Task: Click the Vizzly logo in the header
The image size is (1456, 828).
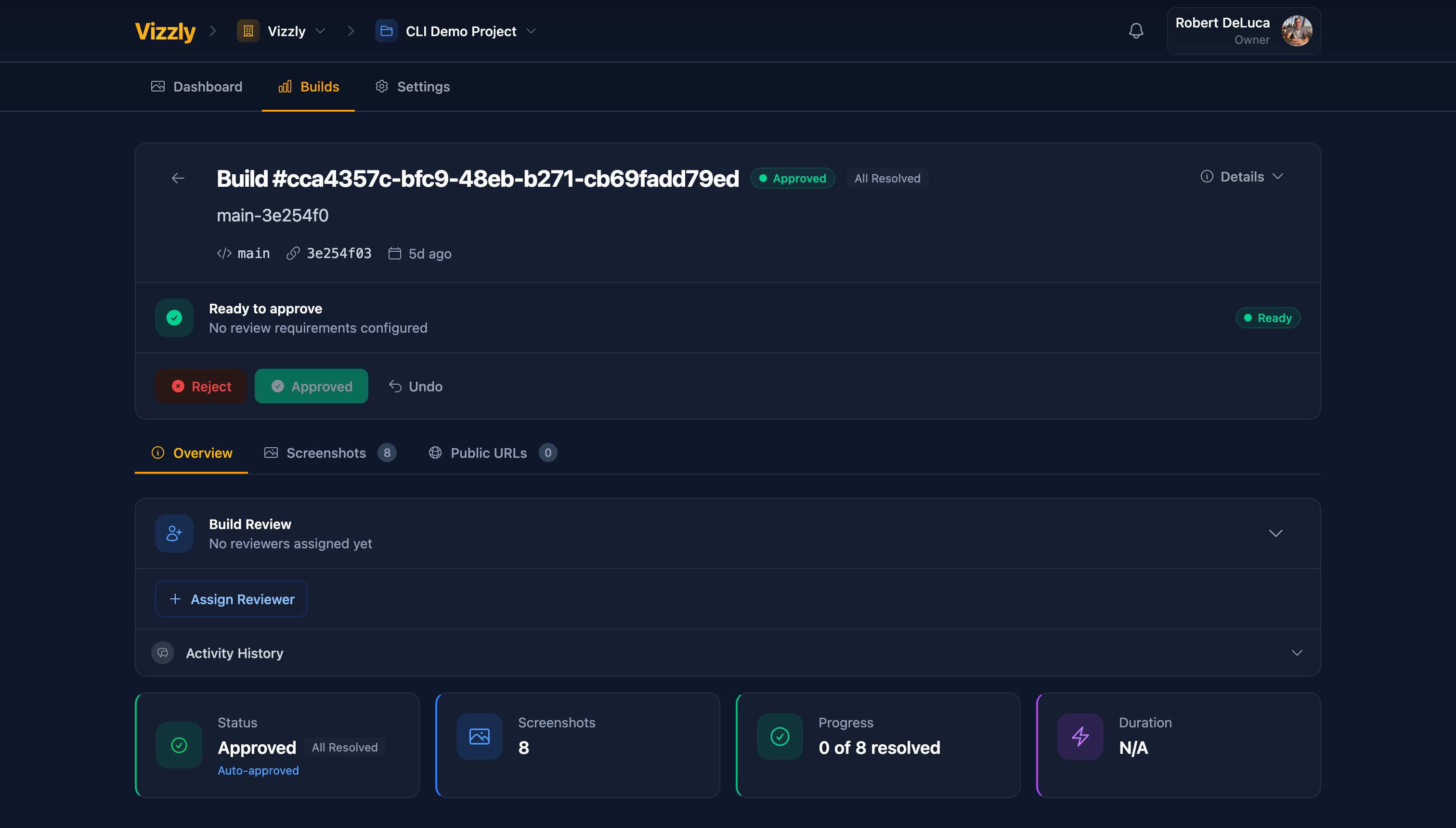Action: [164, 31]
